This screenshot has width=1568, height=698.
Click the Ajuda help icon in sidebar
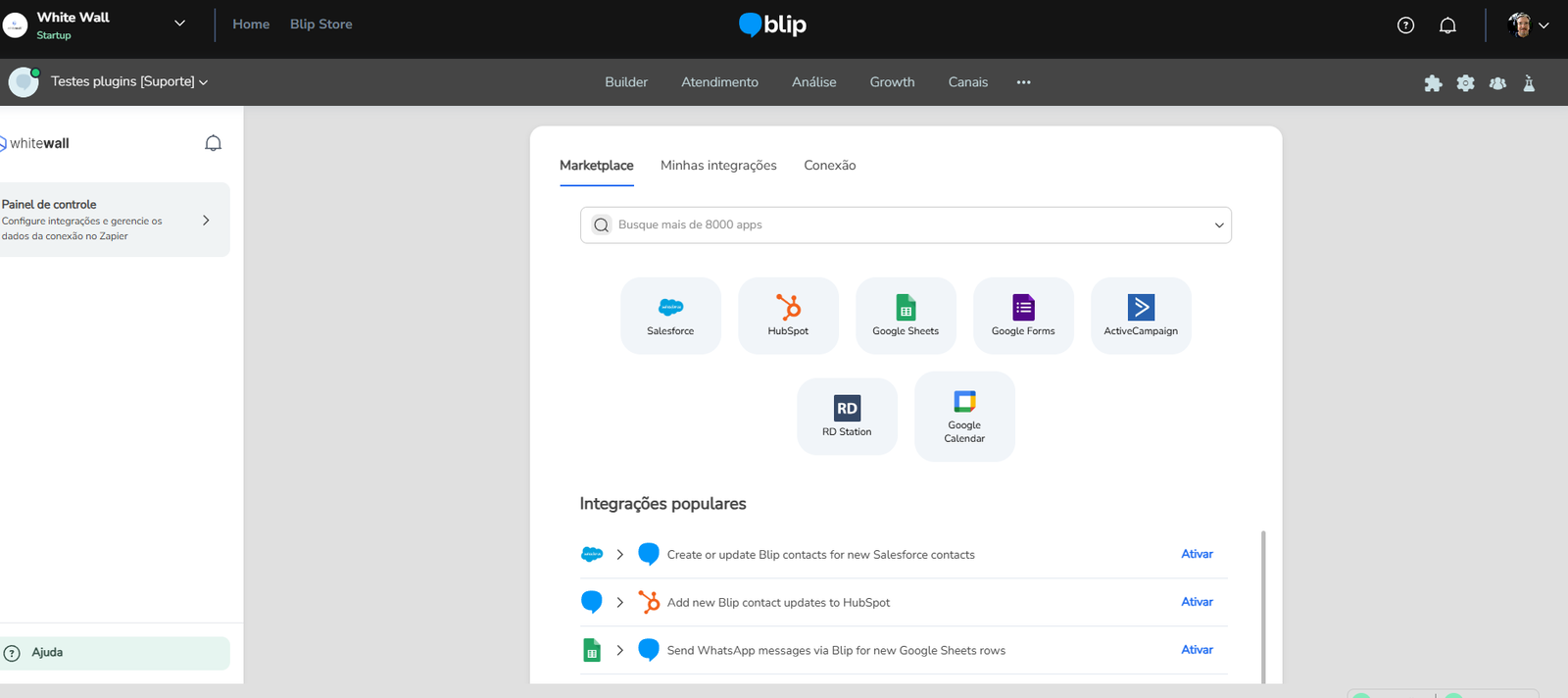[x=12, y=653]
